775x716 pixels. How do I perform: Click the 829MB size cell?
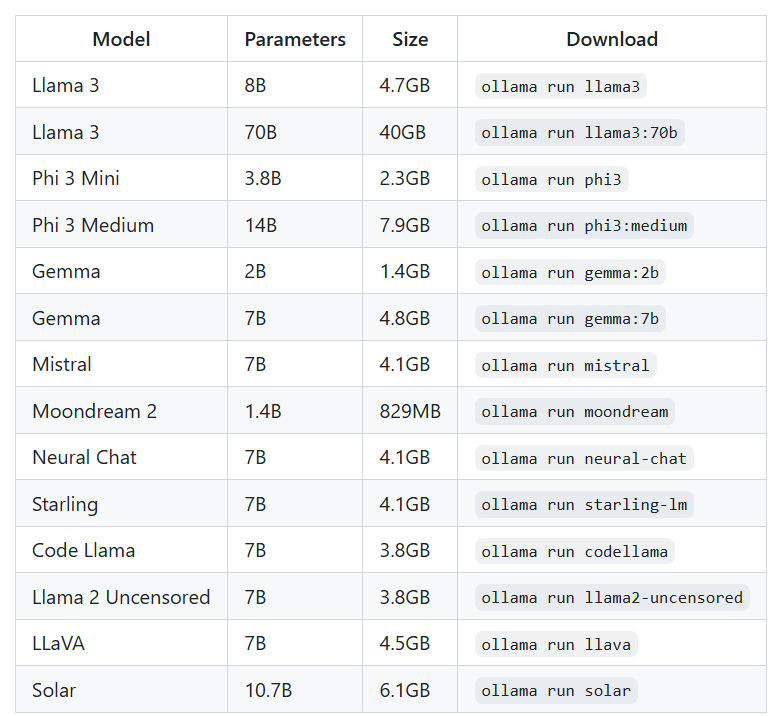(x=410, y=411)
